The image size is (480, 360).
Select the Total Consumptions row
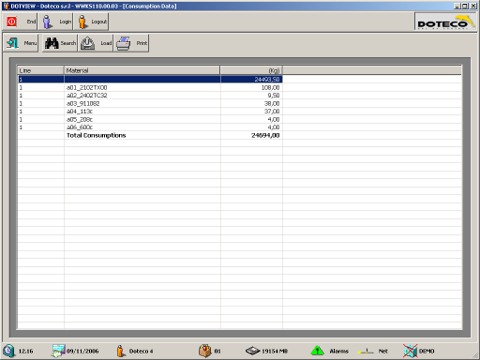click(150, 135)
